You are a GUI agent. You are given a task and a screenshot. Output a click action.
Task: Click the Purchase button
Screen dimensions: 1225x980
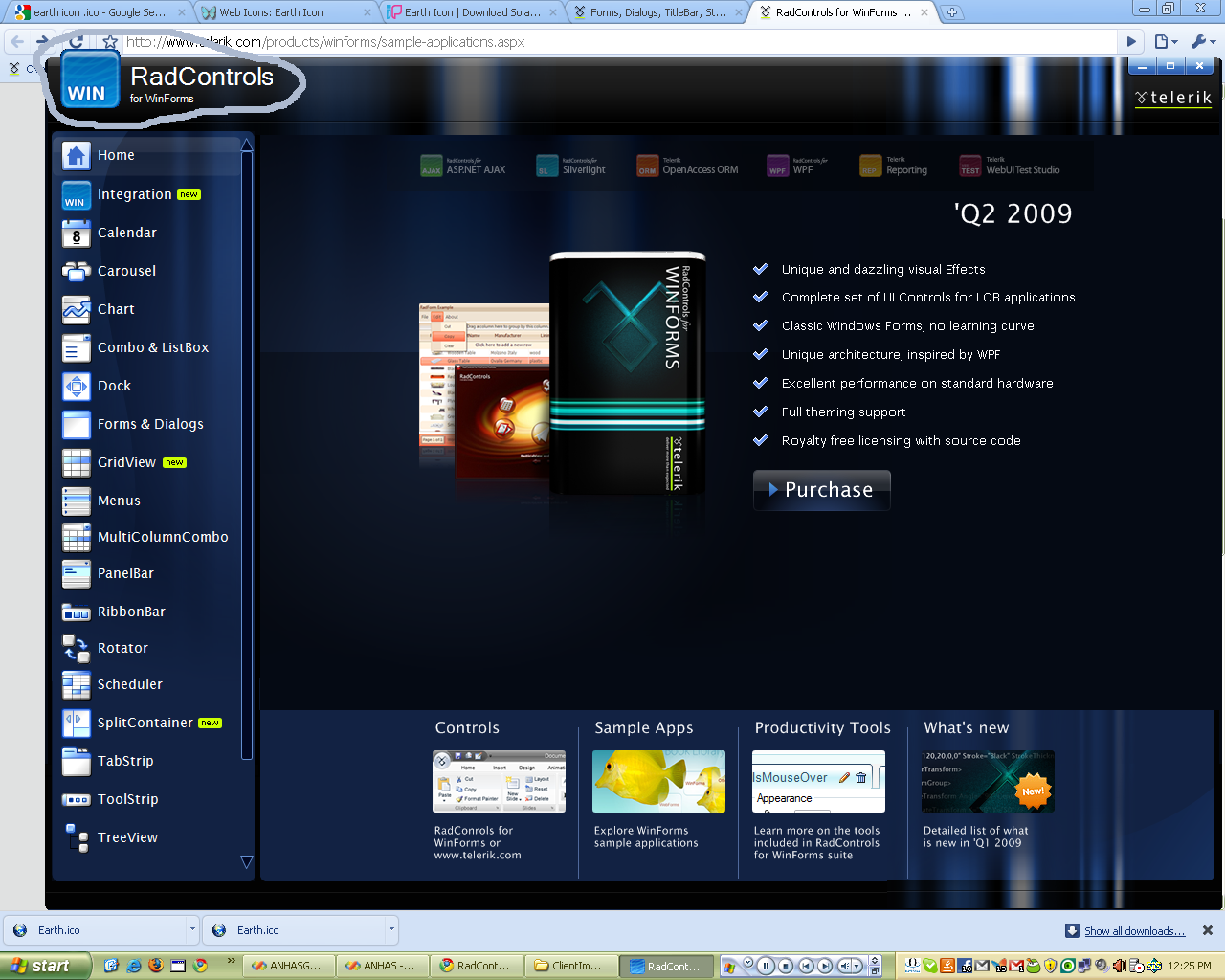[x=822, y=490]
